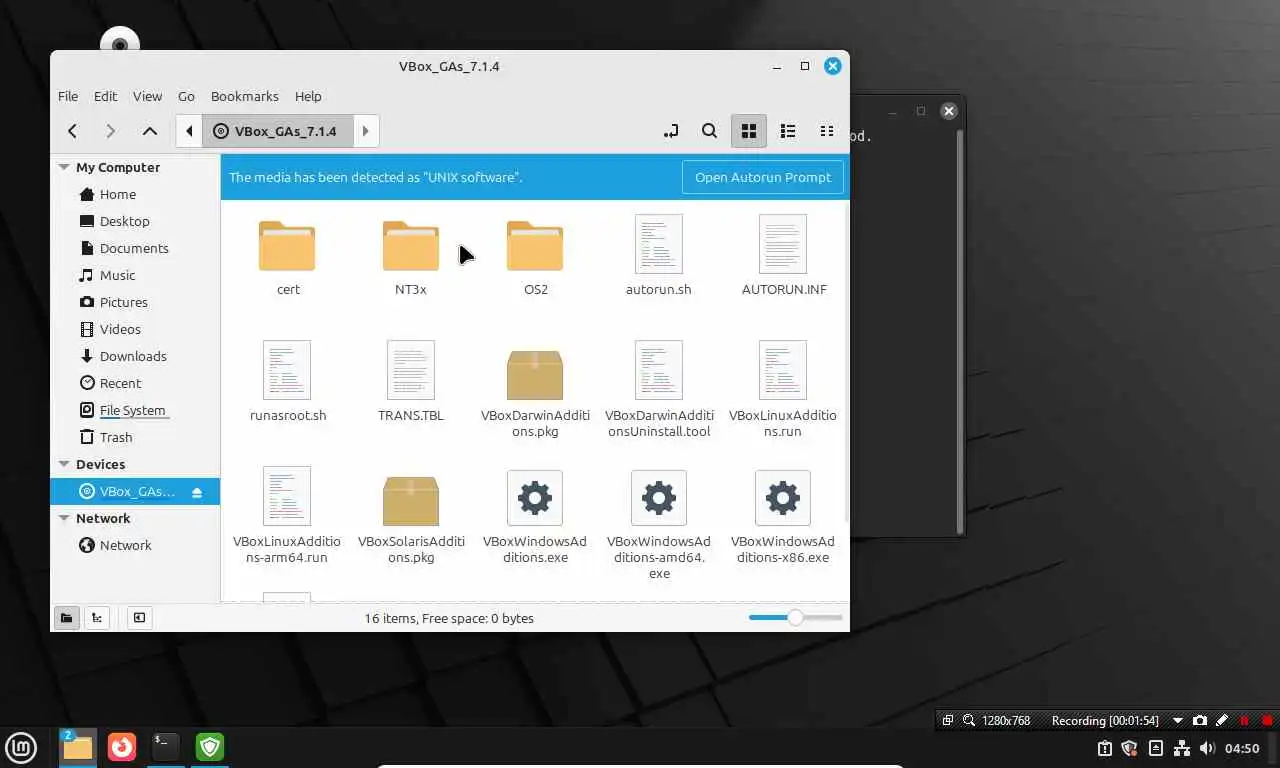Switch to list view

[788, 131]
